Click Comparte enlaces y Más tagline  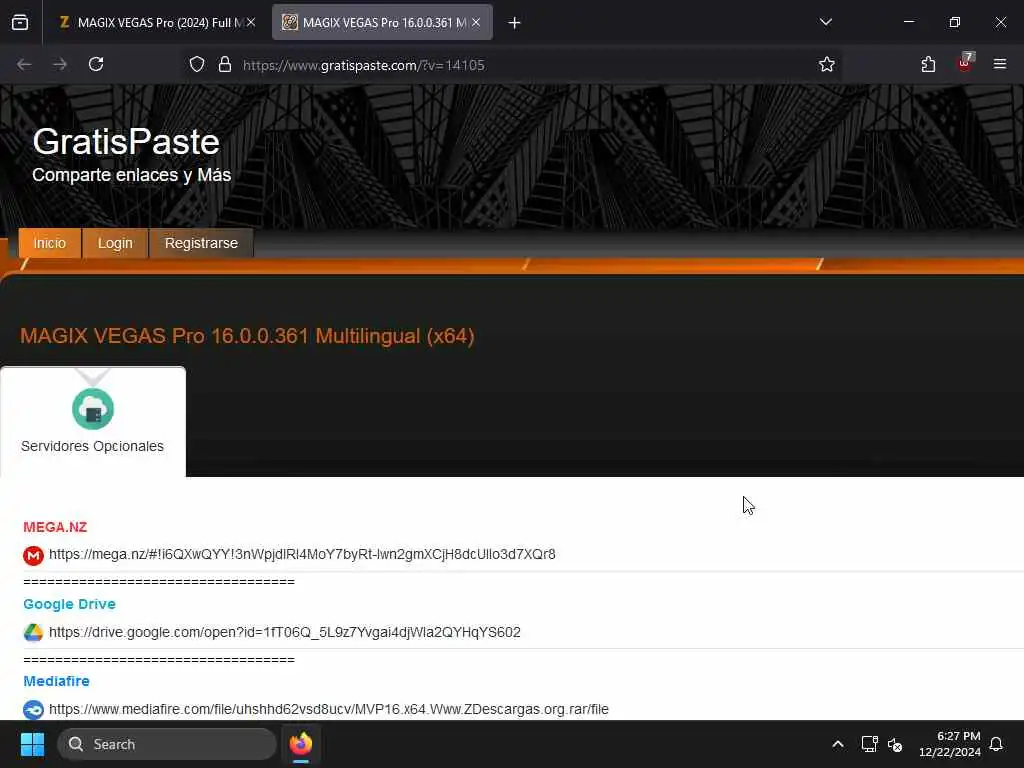click(x=131, y=175)
